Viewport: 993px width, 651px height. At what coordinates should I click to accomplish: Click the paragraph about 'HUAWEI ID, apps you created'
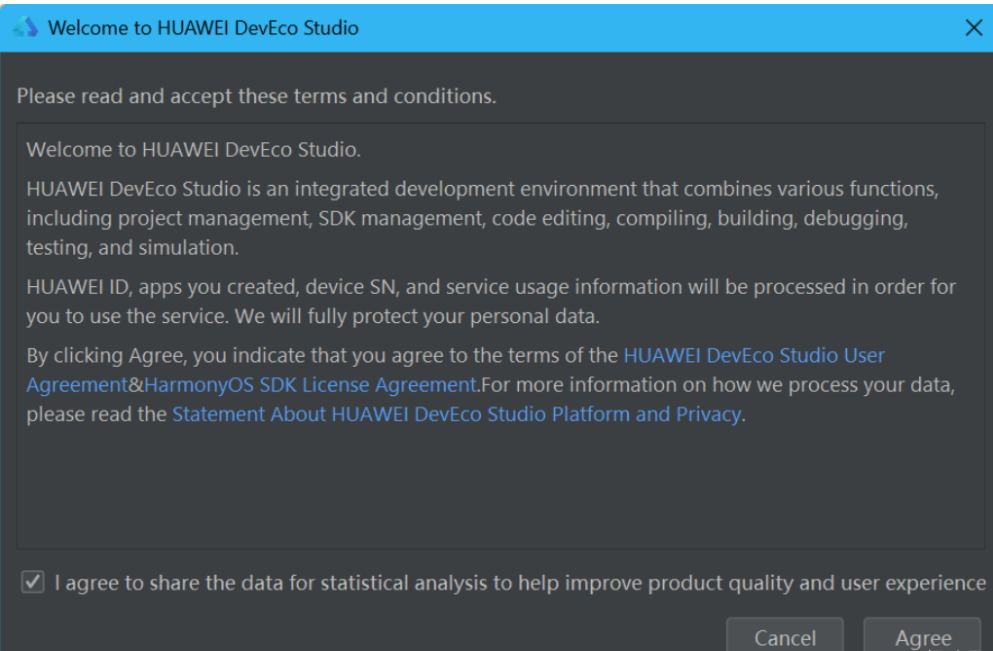[491, 301]
